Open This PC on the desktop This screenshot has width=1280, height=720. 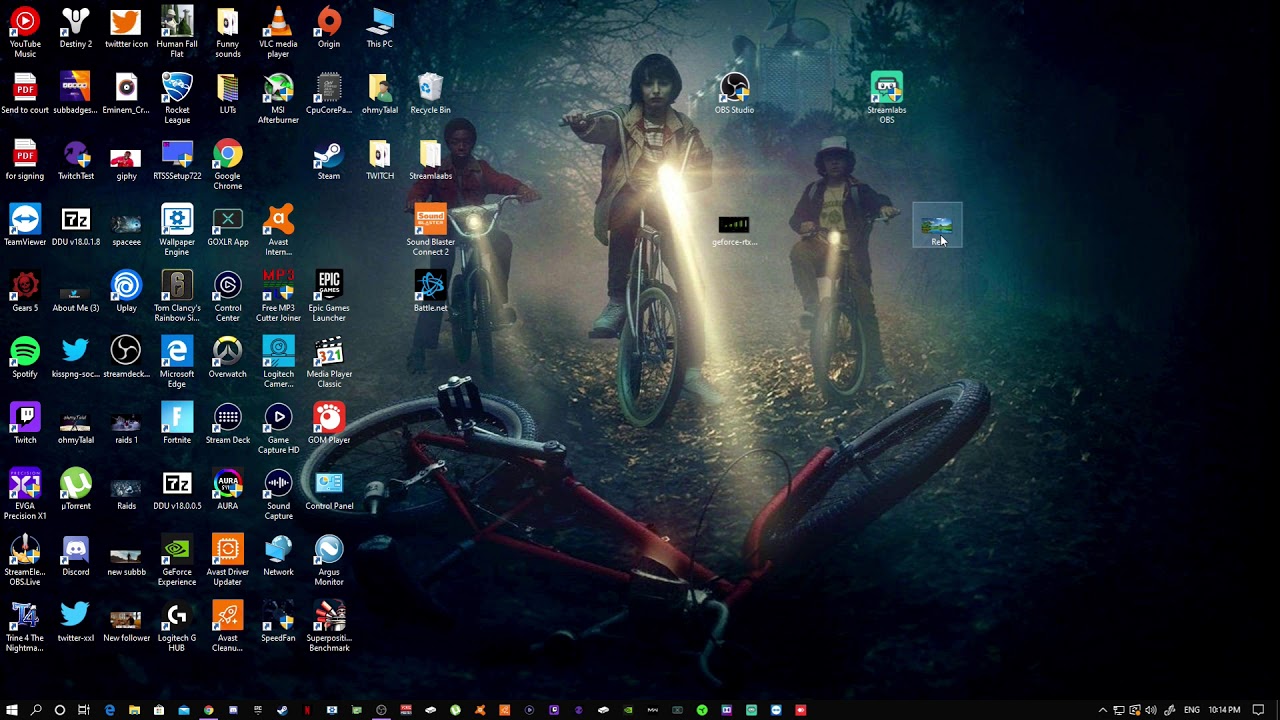[380, 28]
